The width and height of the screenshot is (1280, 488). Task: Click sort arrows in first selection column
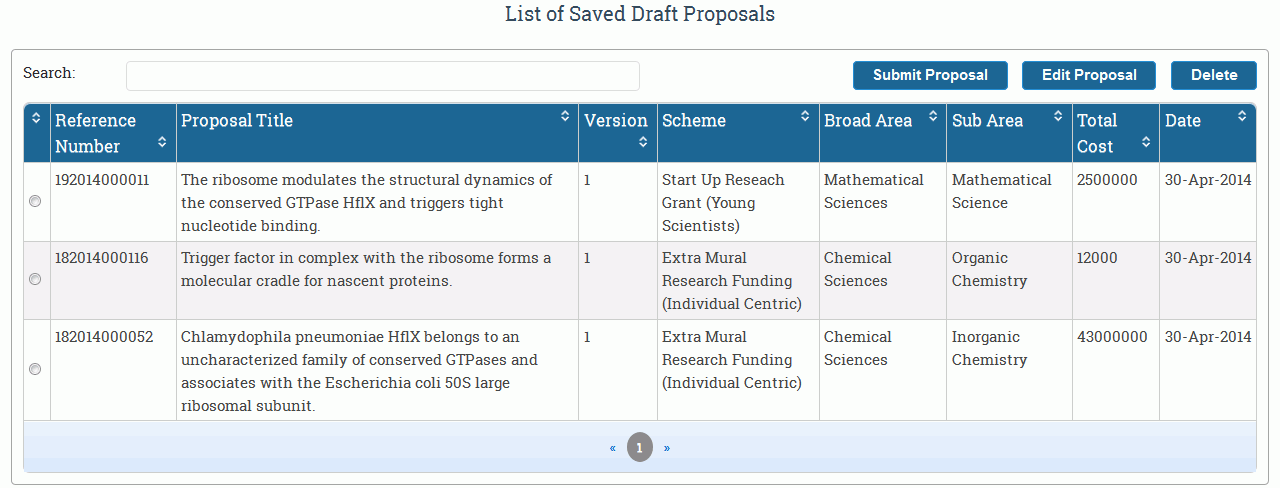click(x=36, y=118)
